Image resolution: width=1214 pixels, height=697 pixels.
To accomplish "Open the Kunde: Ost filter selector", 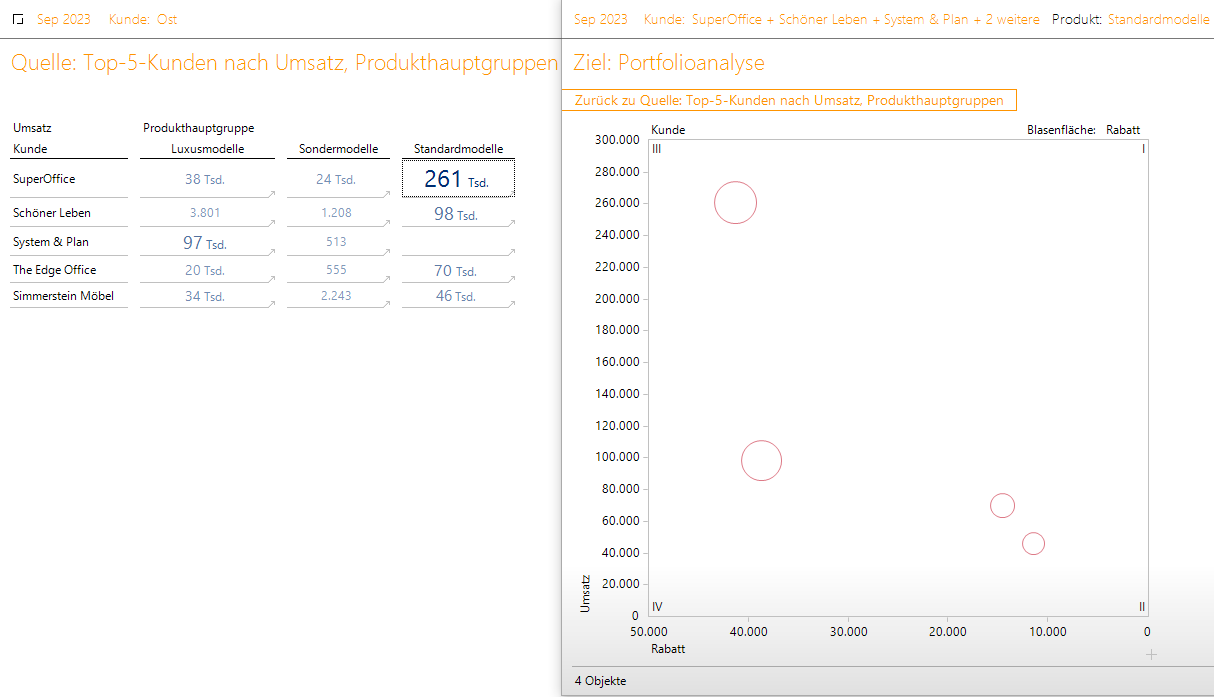I will click(x=143, y=19).
